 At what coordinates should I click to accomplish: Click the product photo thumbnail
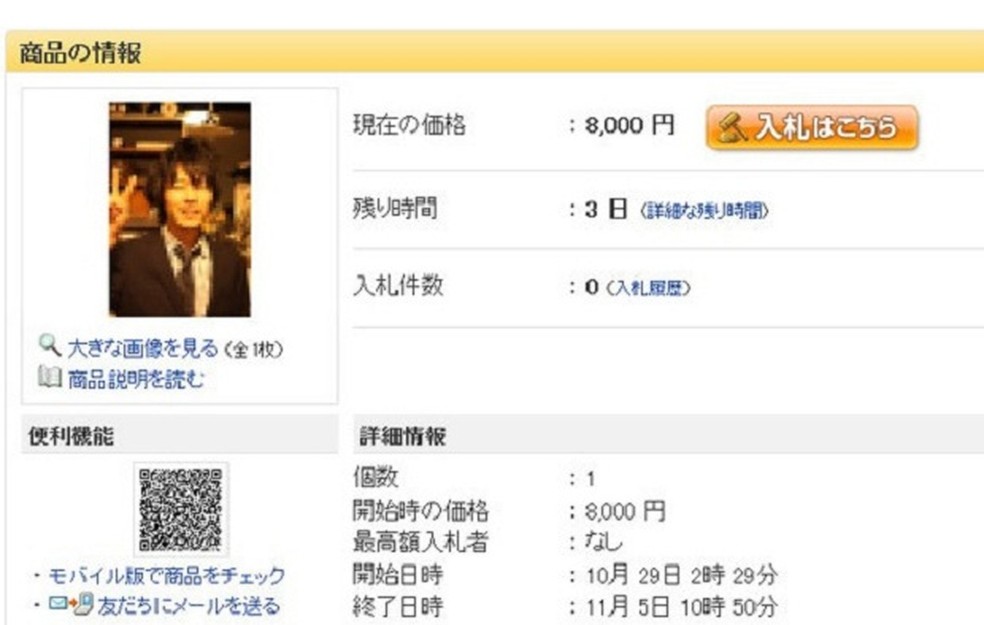point(180,210)
